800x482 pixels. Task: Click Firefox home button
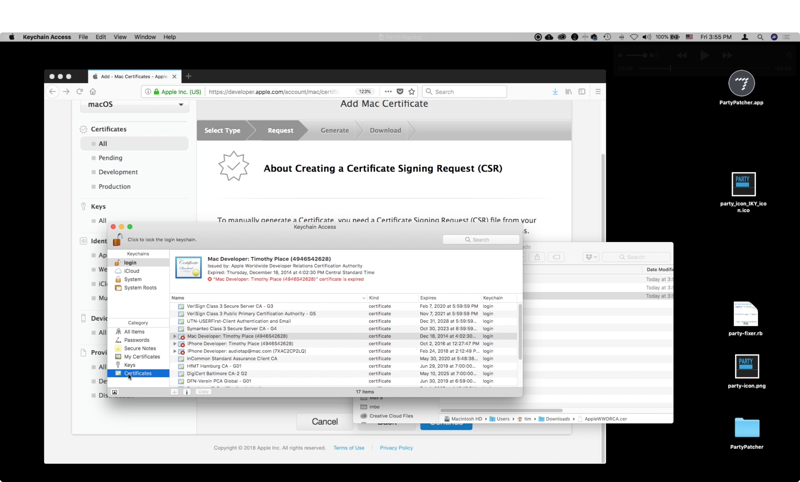[93, 92]
